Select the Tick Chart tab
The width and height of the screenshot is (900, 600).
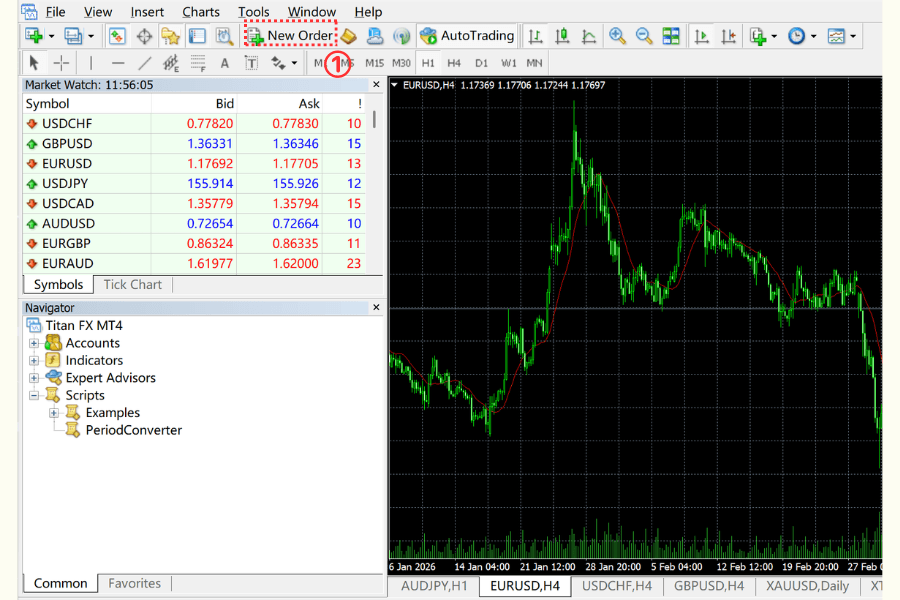pos(133,285)
